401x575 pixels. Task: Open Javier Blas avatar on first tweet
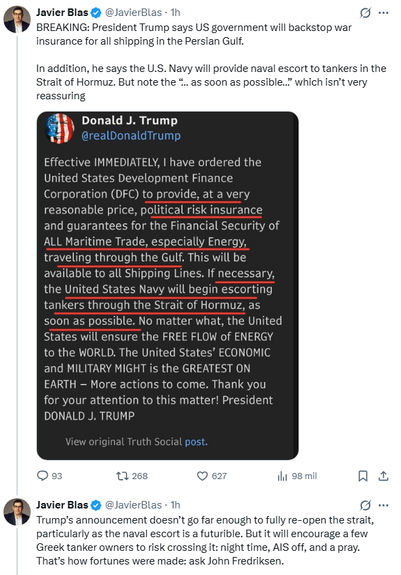[17, 19]
